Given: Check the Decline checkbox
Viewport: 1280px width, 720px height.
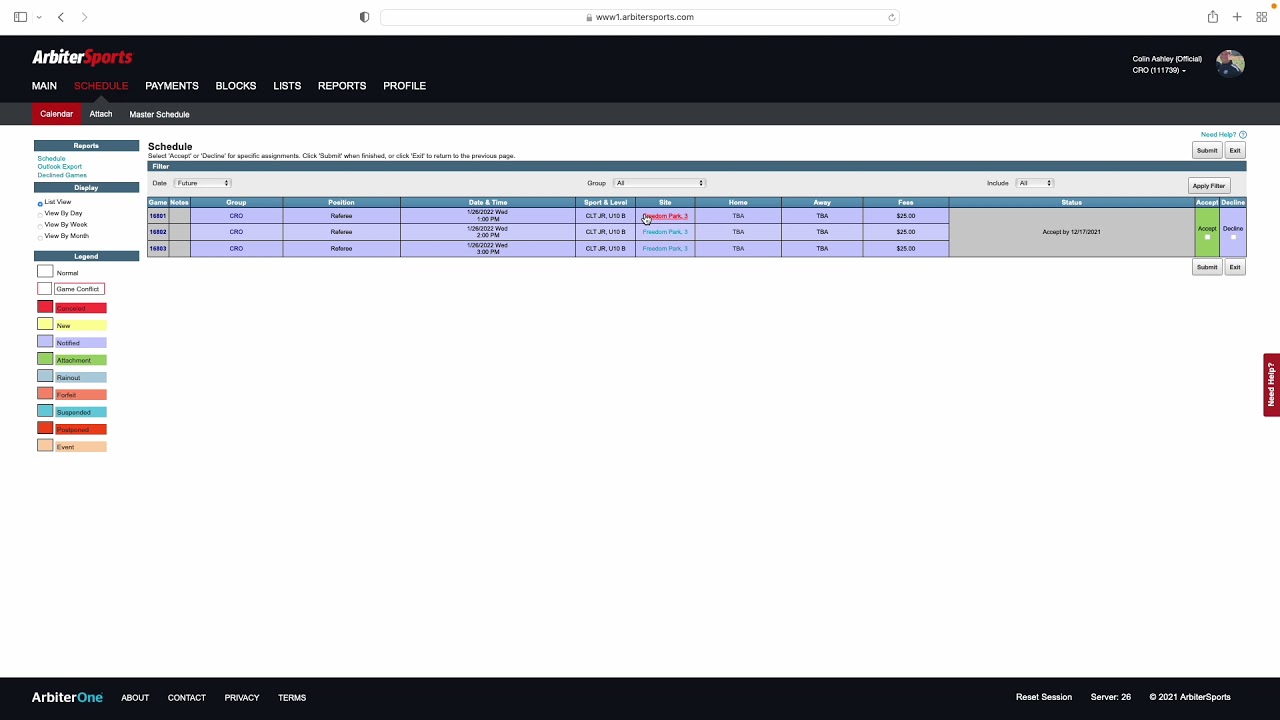Looking at the screenshot, I should click(1233, 237).
